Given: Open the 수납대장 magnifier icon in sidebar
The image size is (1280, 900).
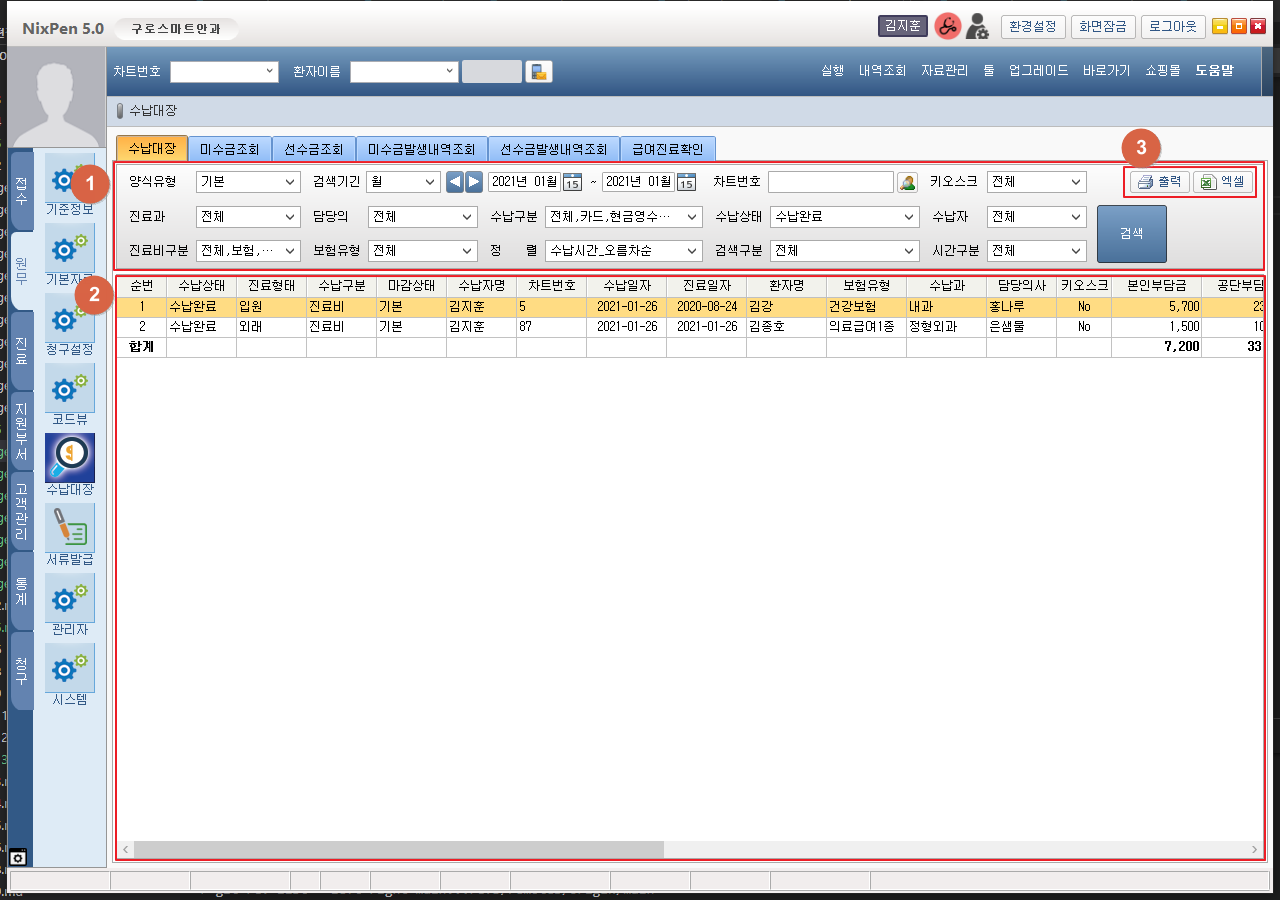Looking at the screenshot, I should [70, 457].
